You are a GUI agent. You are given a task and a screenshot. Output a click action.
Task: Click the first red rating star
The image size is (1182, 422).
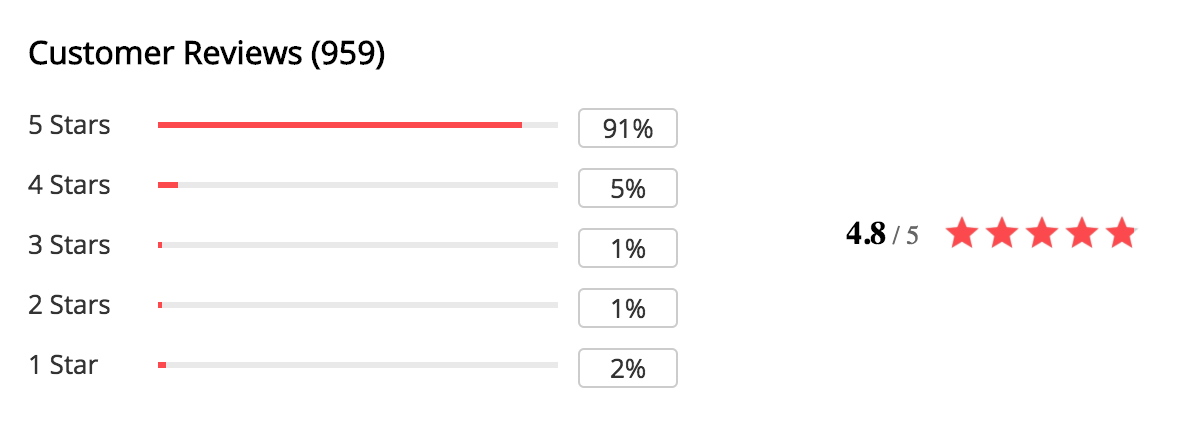point(961,233)
